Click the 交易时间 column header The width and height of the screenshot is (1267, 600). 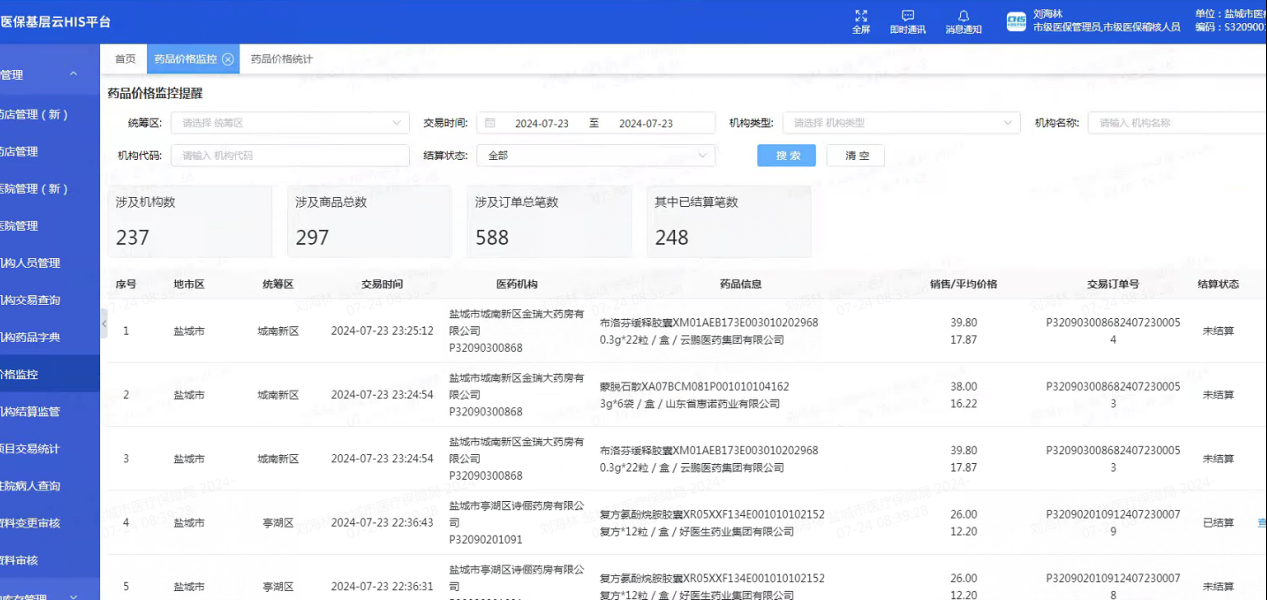[382, 284]
